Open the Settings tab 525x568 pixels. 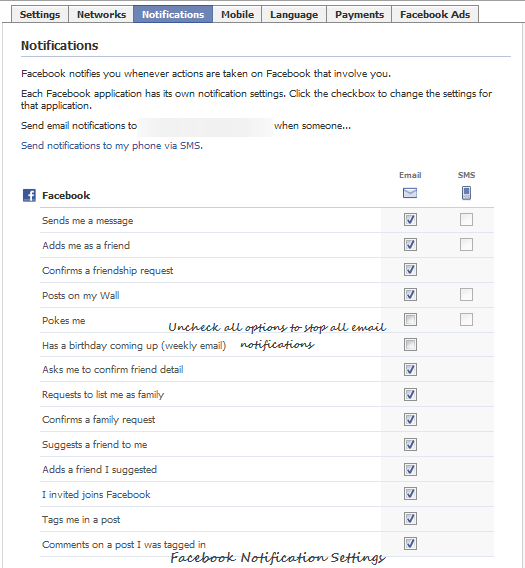40,14
